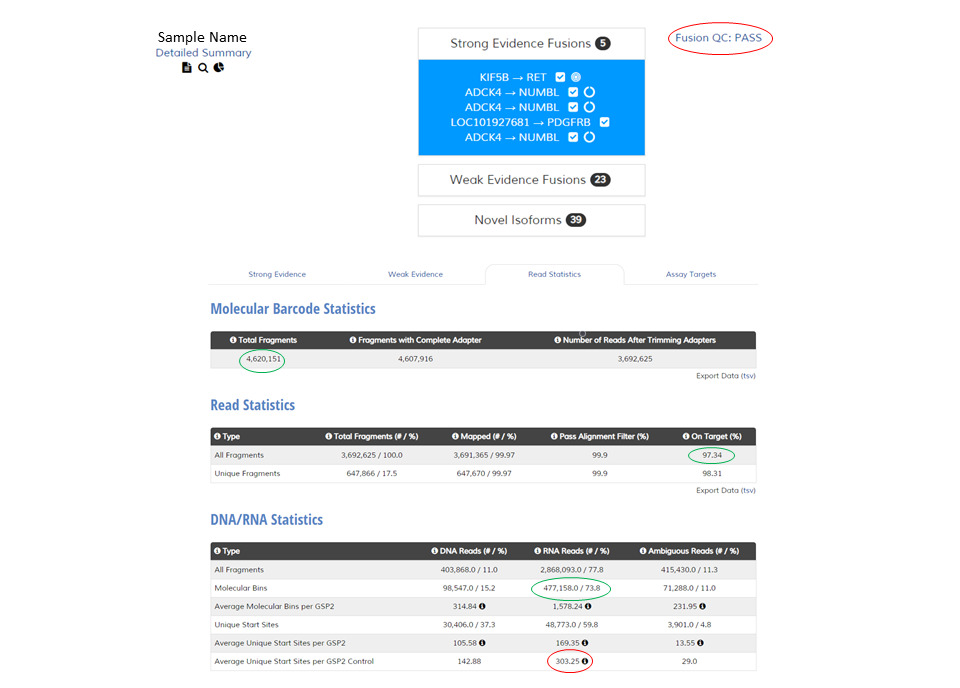Click the Unique Start Sites row label
This screenshot has width=960, height=688.
tap(246, 625)
